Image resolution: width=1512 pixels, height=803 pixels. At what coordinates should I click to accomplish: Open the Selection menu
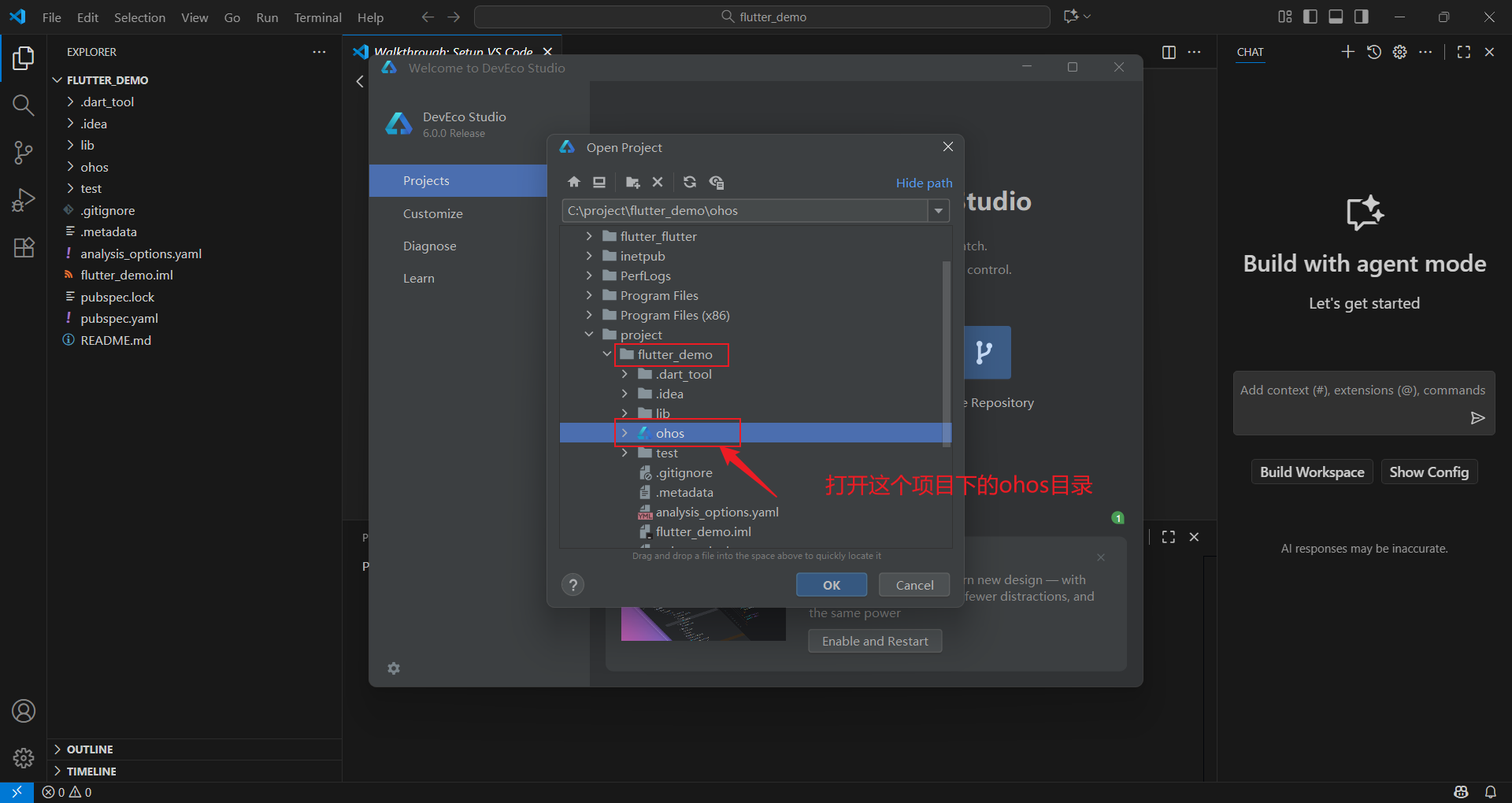click(x=139, y=17)
